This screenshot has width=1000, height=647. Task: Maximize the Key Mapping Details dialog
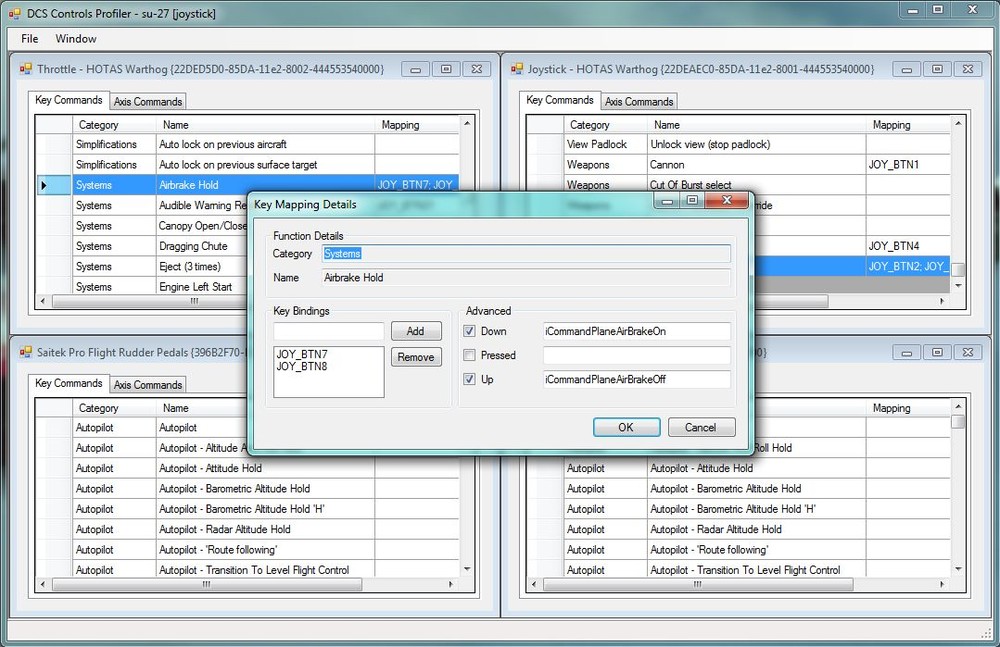coord(693,201)
